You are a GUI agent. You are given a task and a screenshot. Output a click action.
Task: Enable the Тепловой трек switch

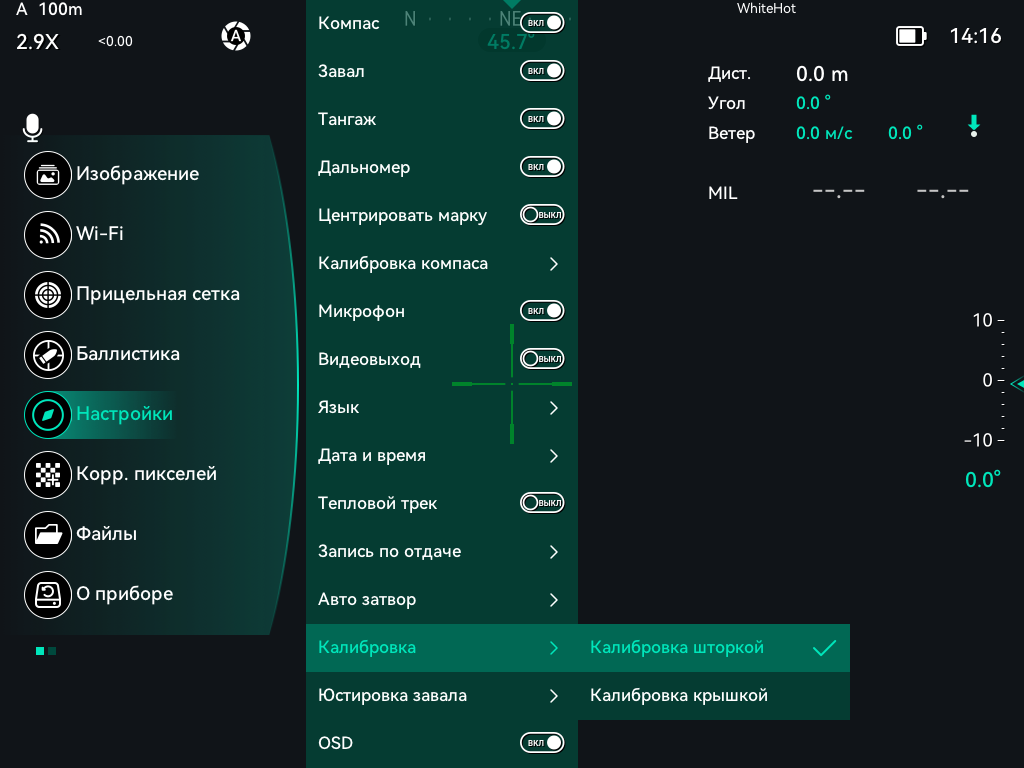[x=542, y=503]
